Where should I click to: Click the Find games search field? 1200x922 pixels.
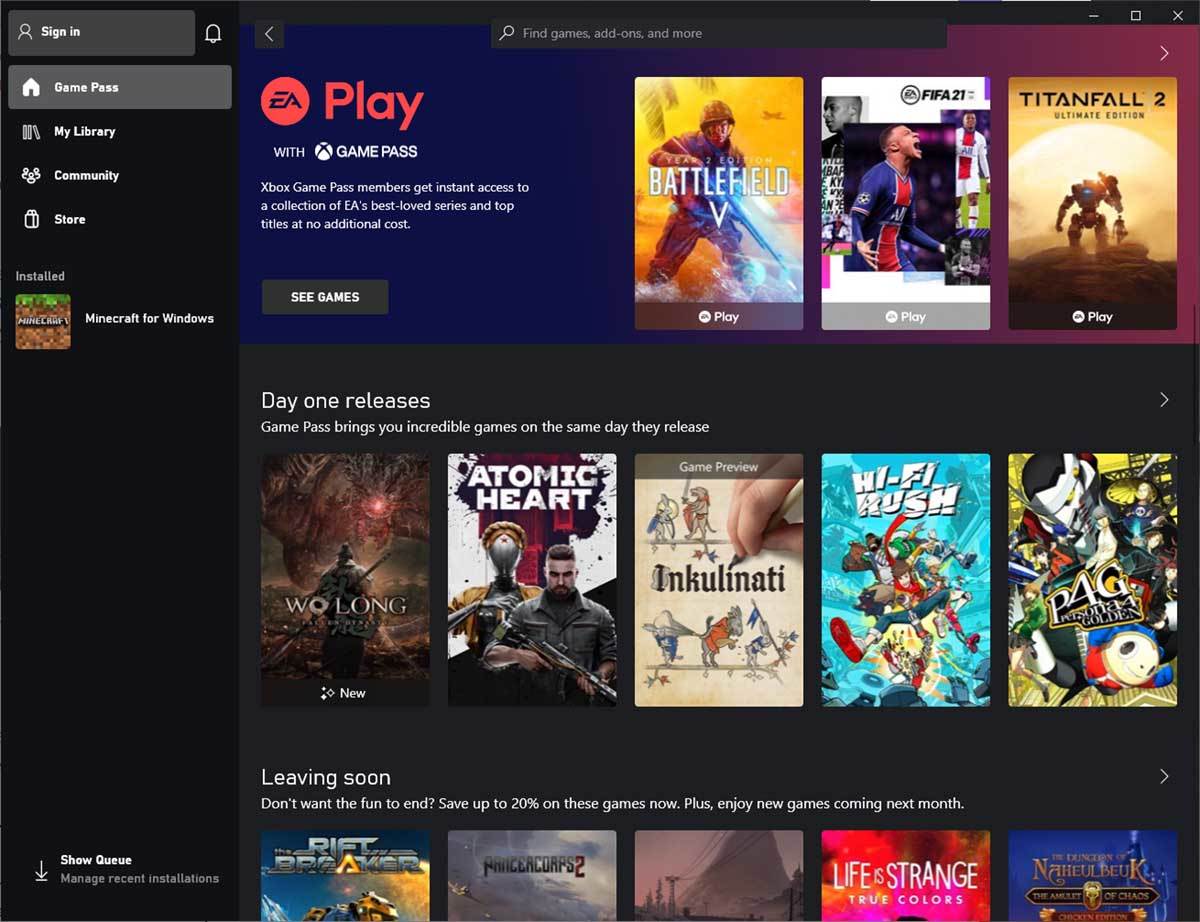pyautogui.click(x=718, y=33)
